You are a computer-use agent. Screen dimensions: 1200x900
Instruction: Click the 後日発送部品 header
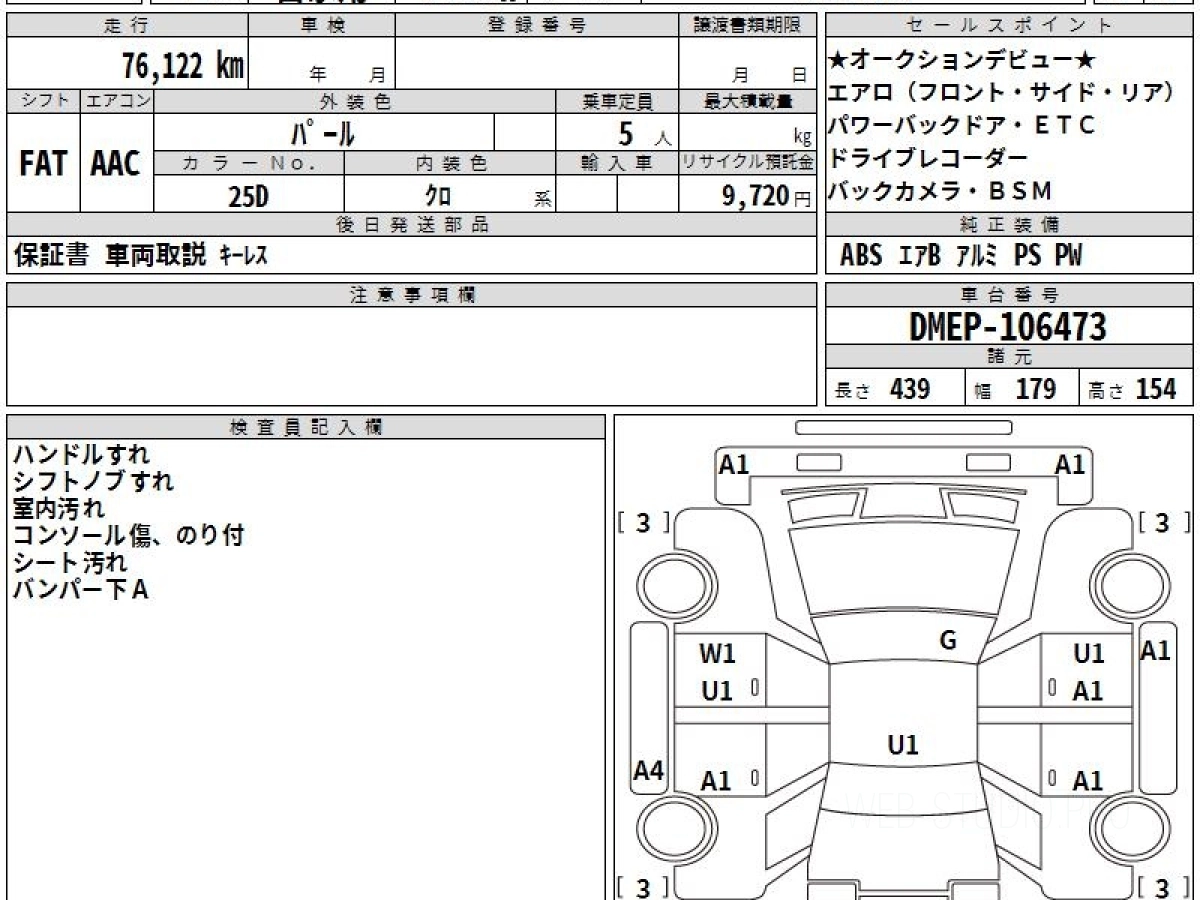(x=411, y=225)
